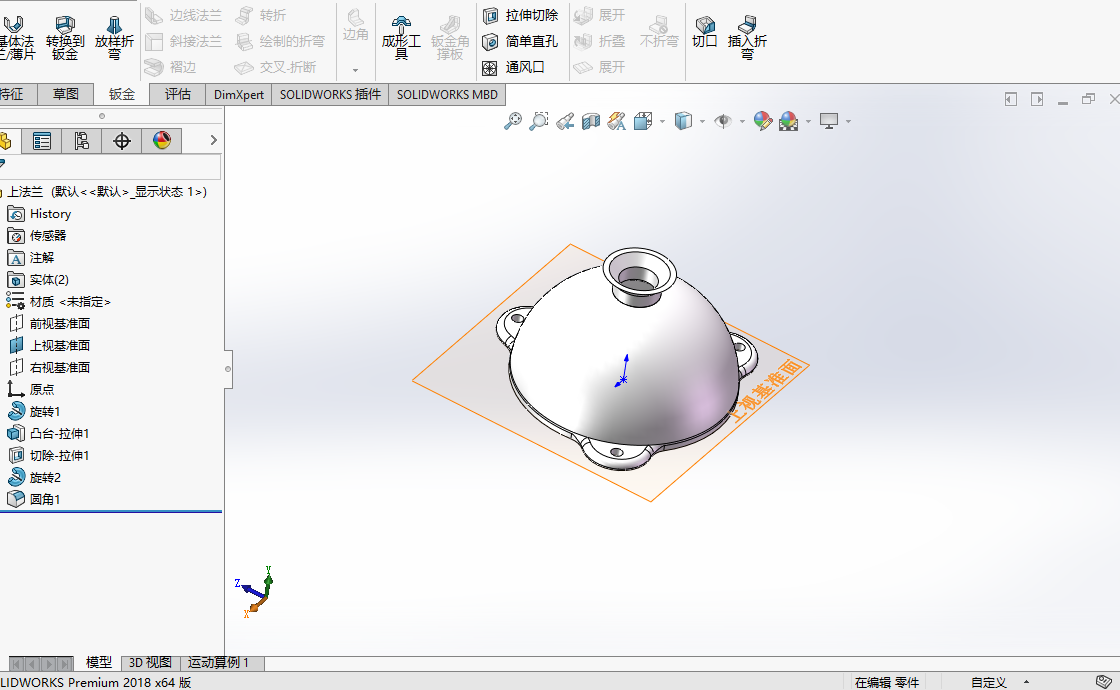
Task: Select the 旋转2 revolve feature
Action: tap(34, 478)
